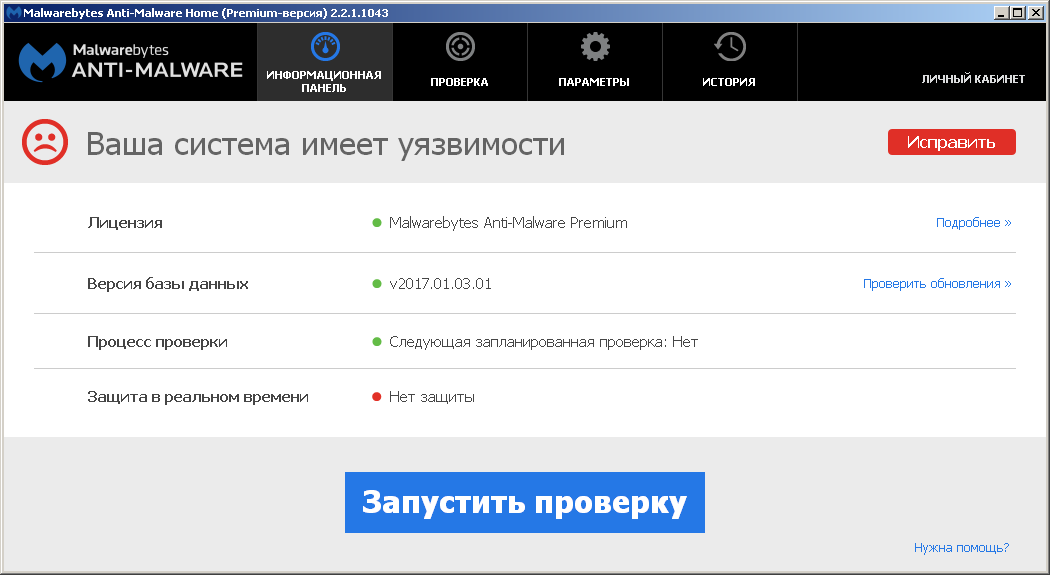Open Личный кабинет
The image size is (1050, 575).
pos(973,79)
